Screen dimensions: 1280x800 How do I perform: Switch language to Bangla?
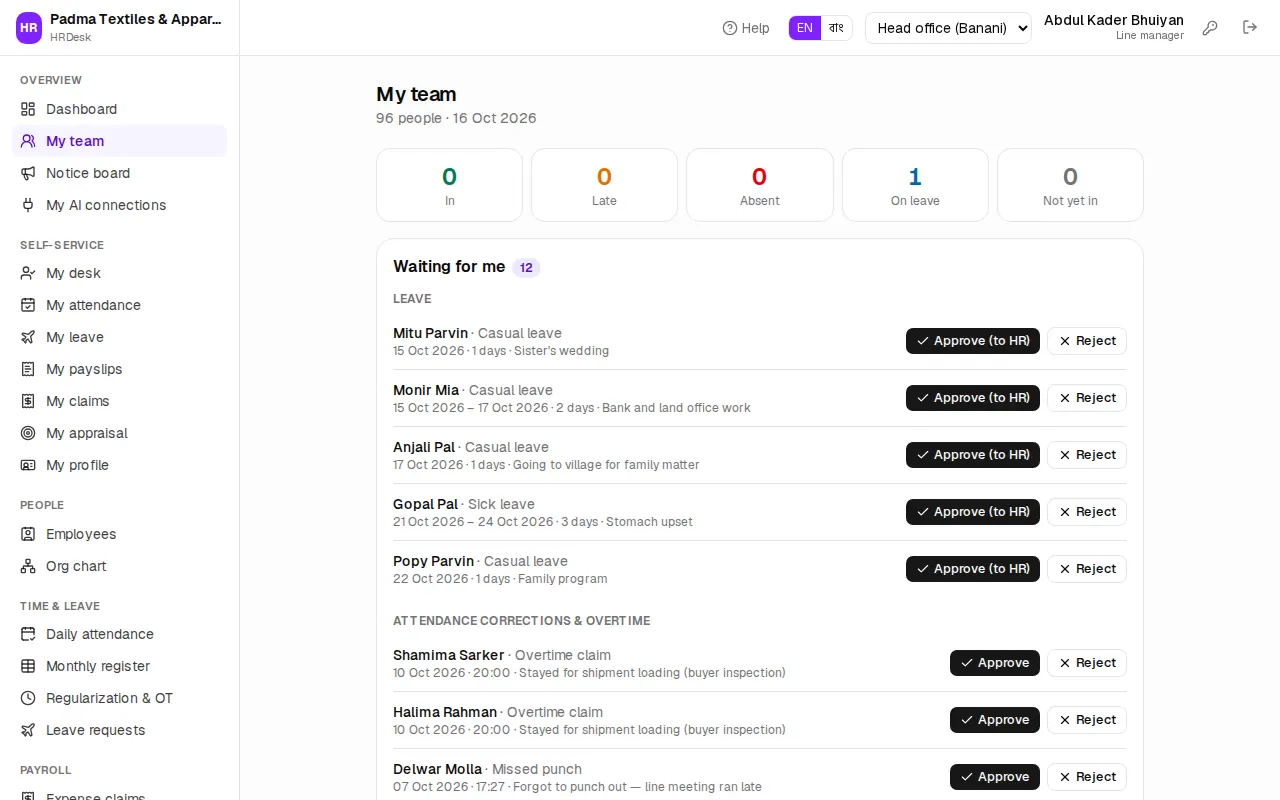point(836,28)
